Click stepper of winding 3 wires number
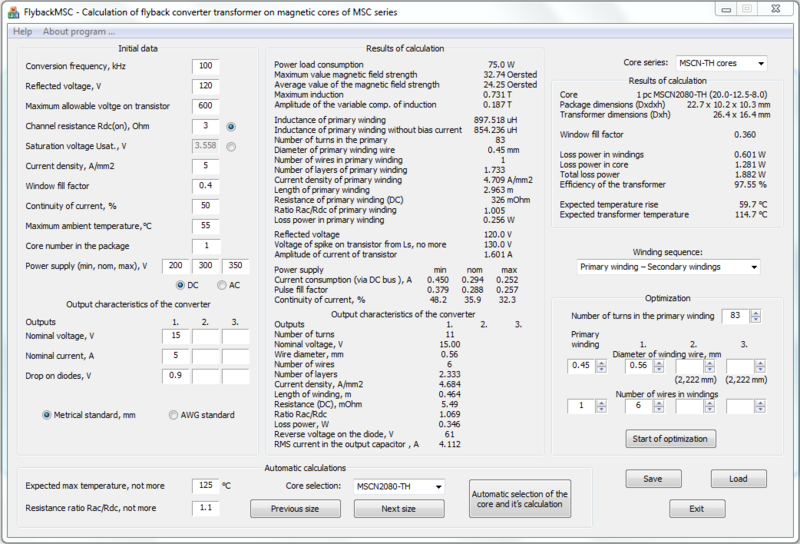 point(760,406)
